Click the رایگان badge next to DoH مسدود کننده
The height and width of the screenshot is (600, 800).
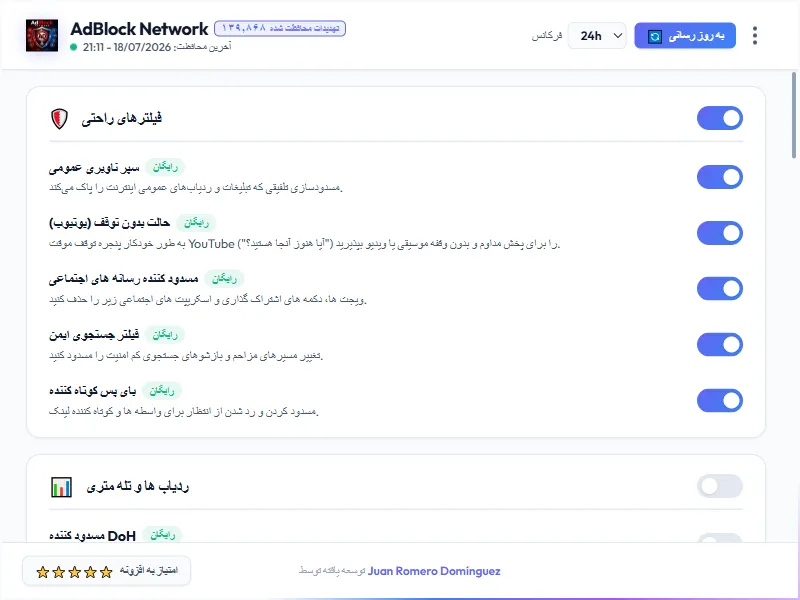click(x=163, y=535)
